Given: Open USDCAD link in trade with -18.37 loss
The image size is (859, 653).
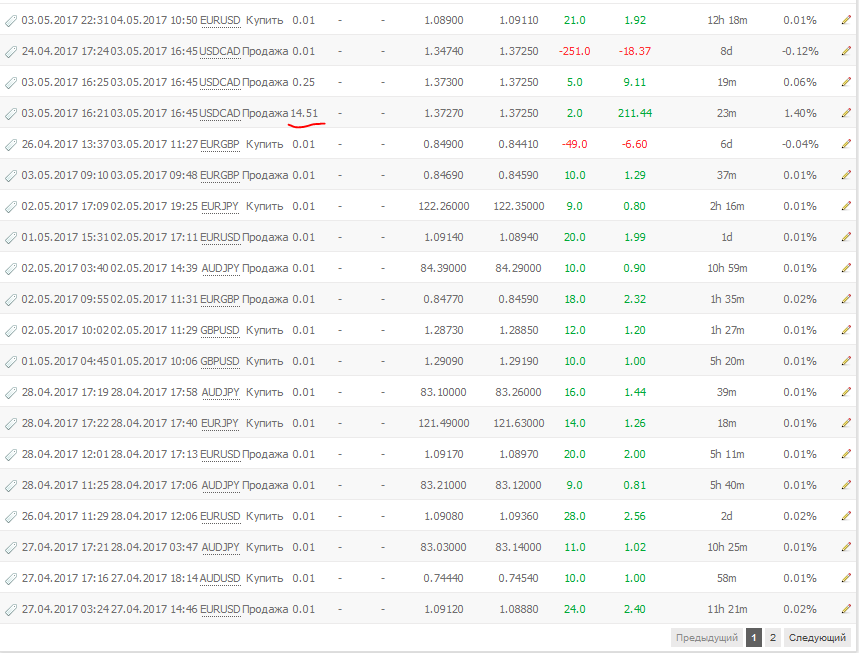Looking at the screenshot, I should pos(220,51).
